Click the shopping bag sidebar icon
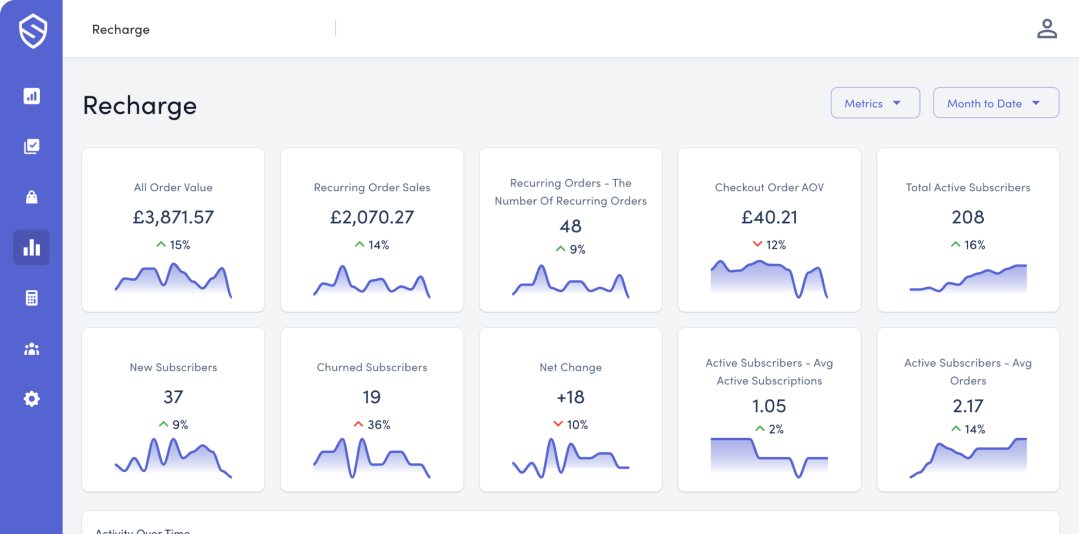The width and height of the screenshot is (1079, 534). coord(31,197)
